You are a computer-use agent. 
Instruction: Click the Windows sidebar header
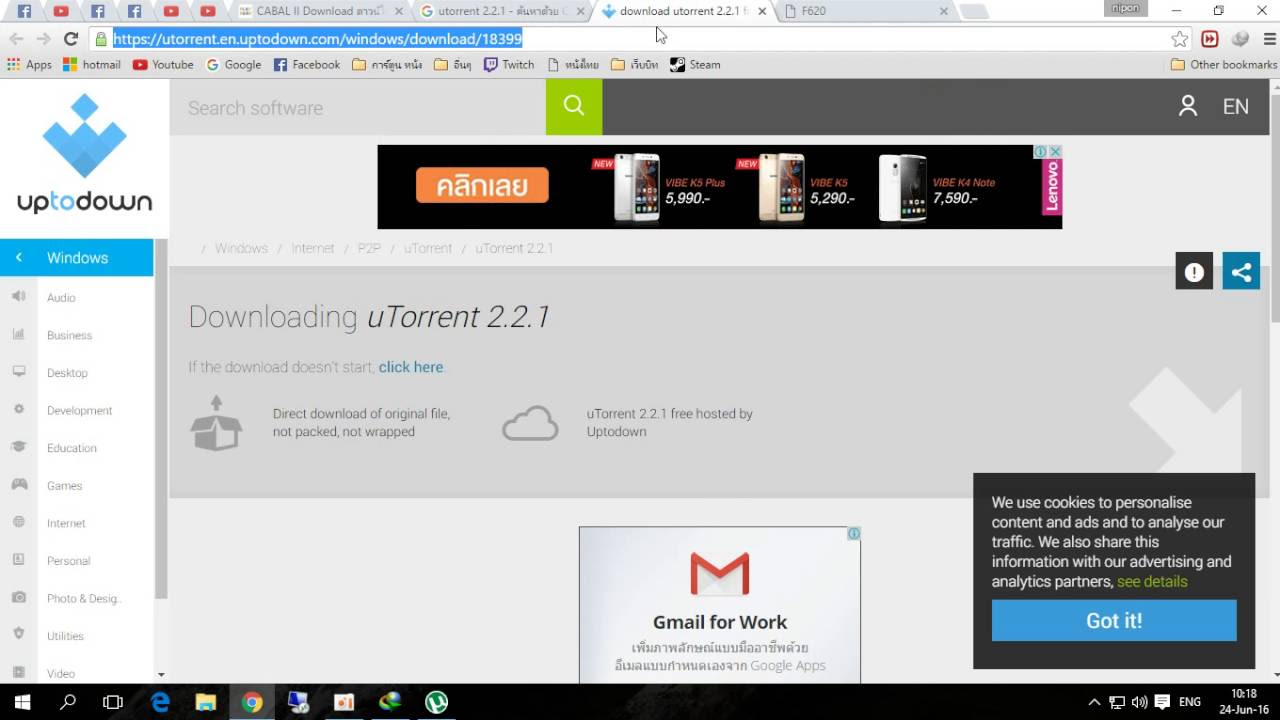pos(77,258)
